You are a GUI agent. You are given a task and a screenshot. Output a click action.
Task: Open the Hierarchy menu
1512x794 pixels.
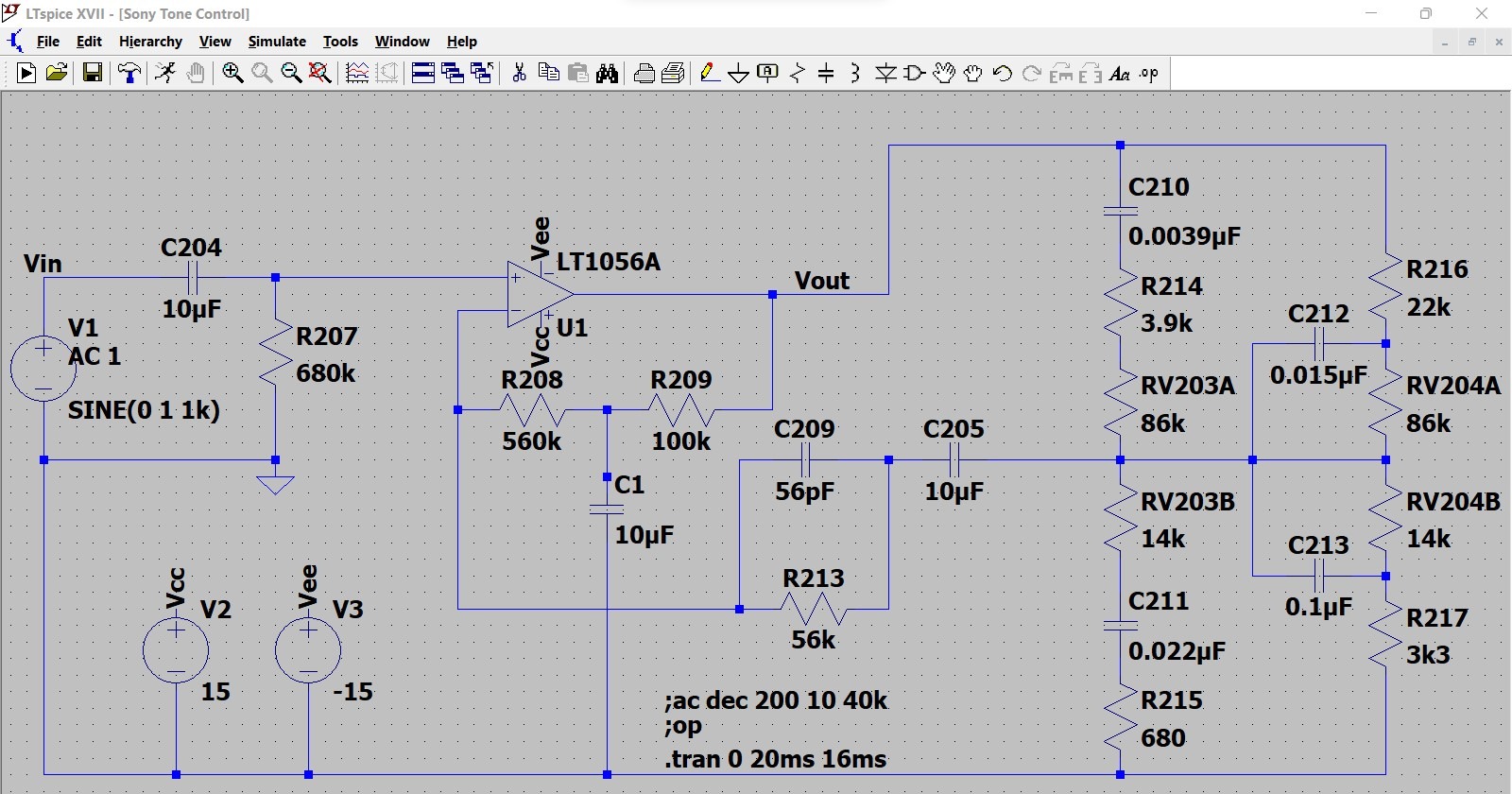click(150, 42)
